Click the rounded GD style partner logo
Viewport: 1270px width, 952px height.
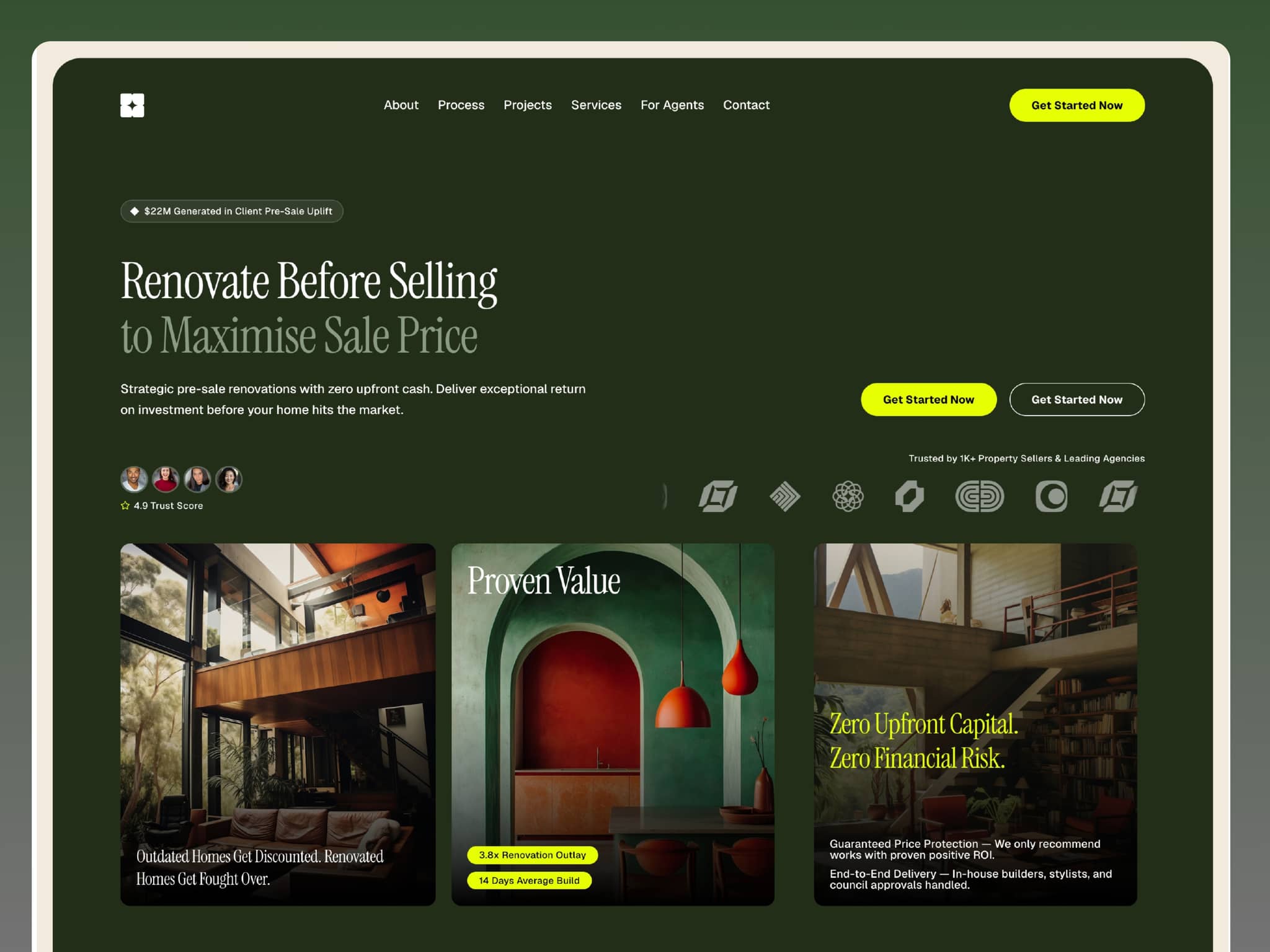tap(980, 496)
